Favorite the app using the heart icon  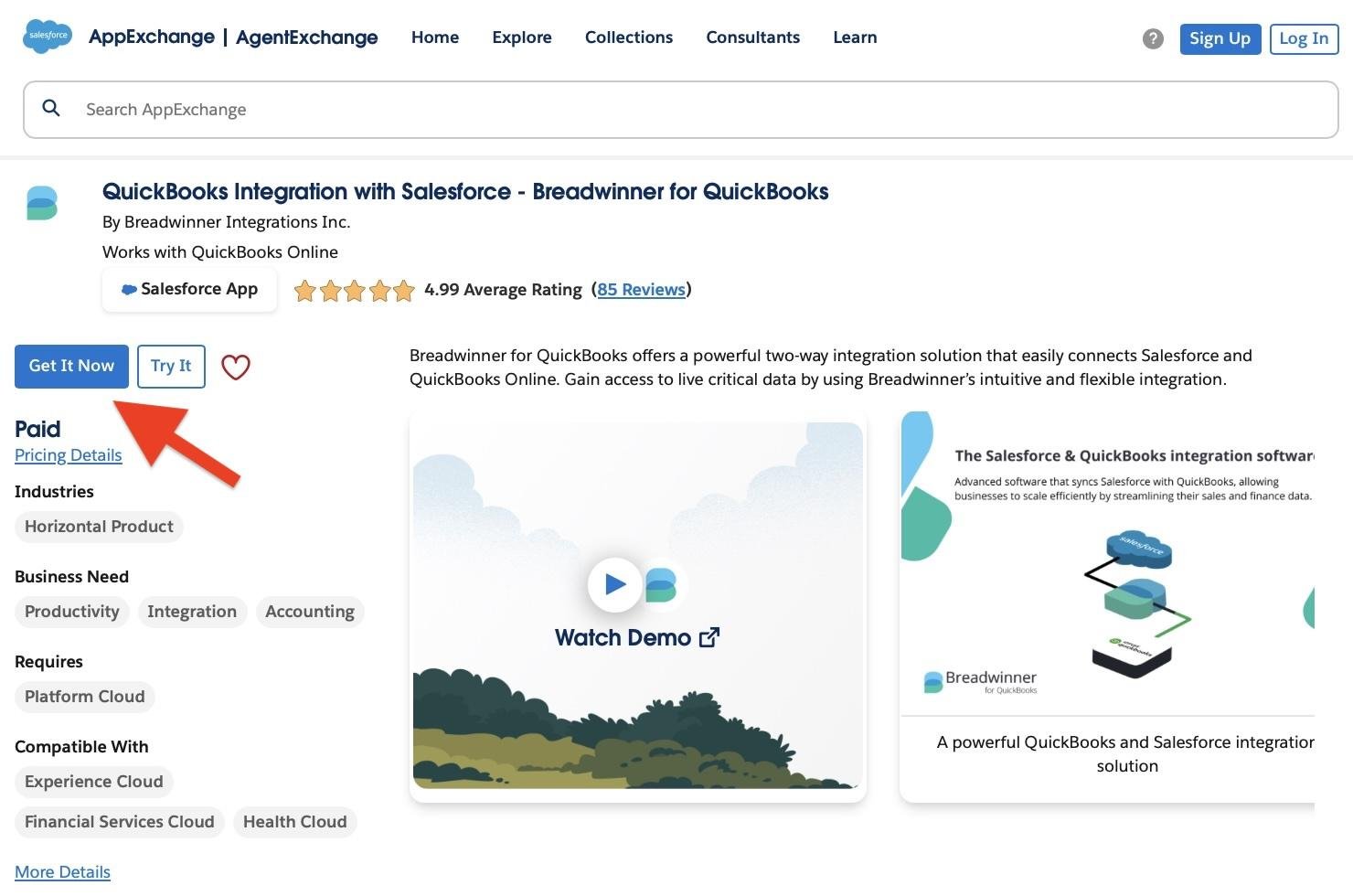(236, 367)
